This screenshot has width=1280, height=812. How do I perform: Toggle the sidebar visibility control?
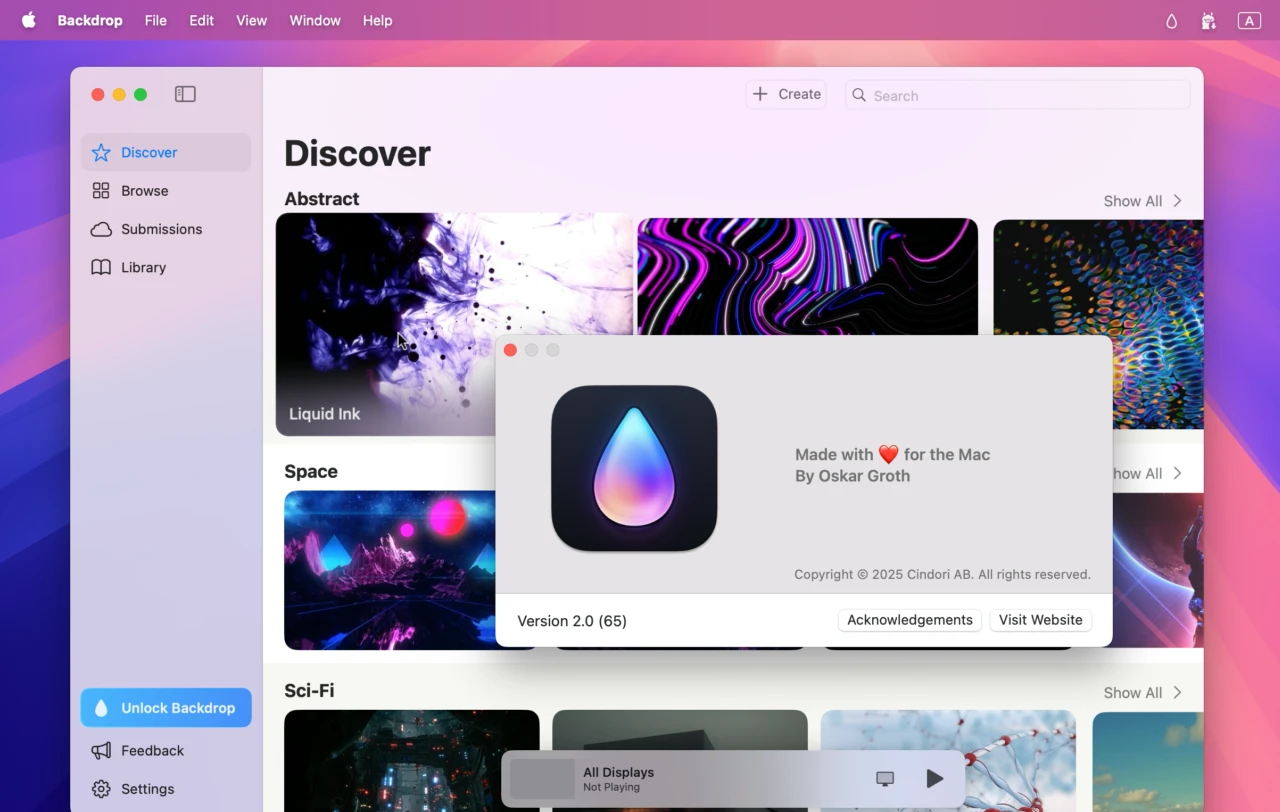point(185,93)
